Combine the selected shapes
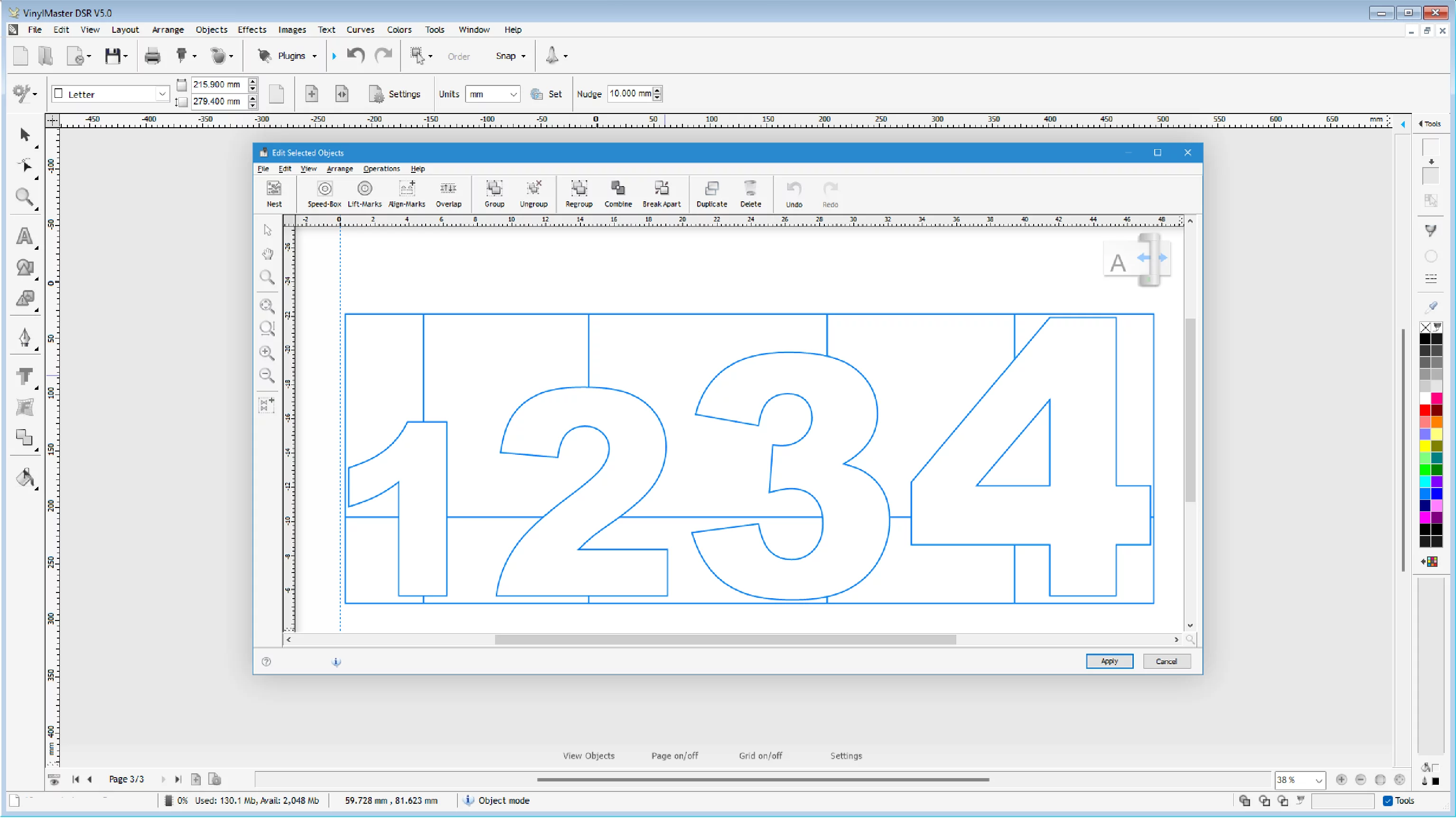 click(x=618, y=194)
